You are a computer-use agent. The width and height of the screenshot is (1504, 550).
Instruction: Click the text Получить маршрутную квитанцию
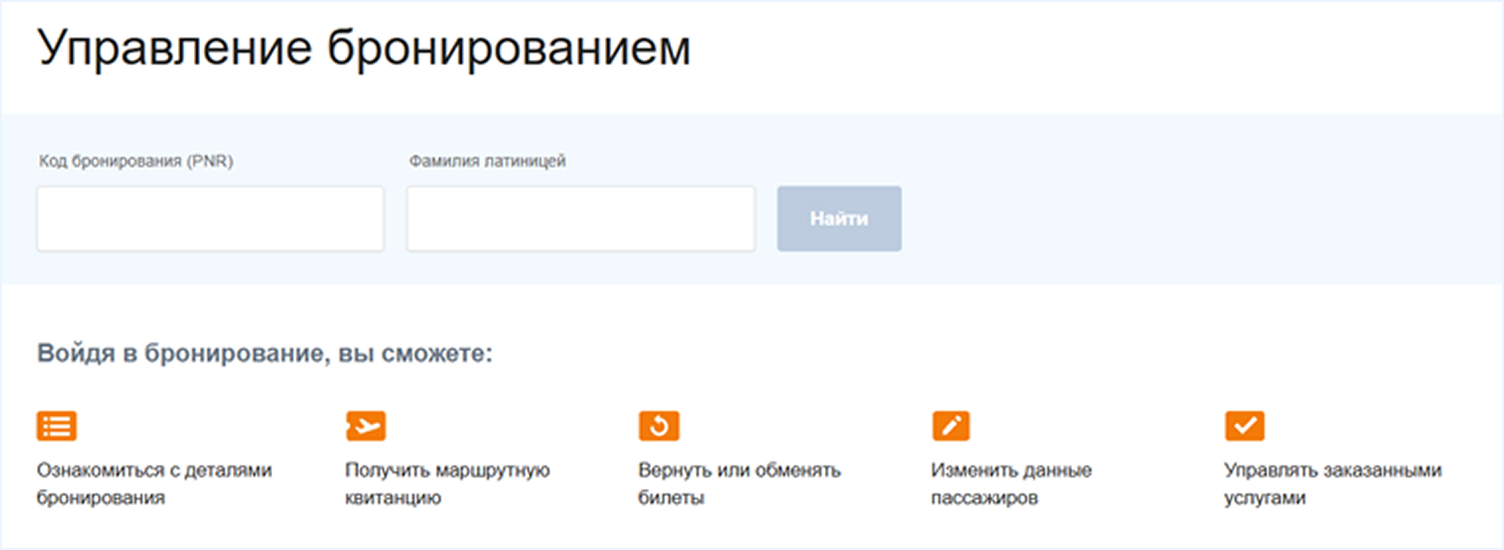[x=448, y=484]
